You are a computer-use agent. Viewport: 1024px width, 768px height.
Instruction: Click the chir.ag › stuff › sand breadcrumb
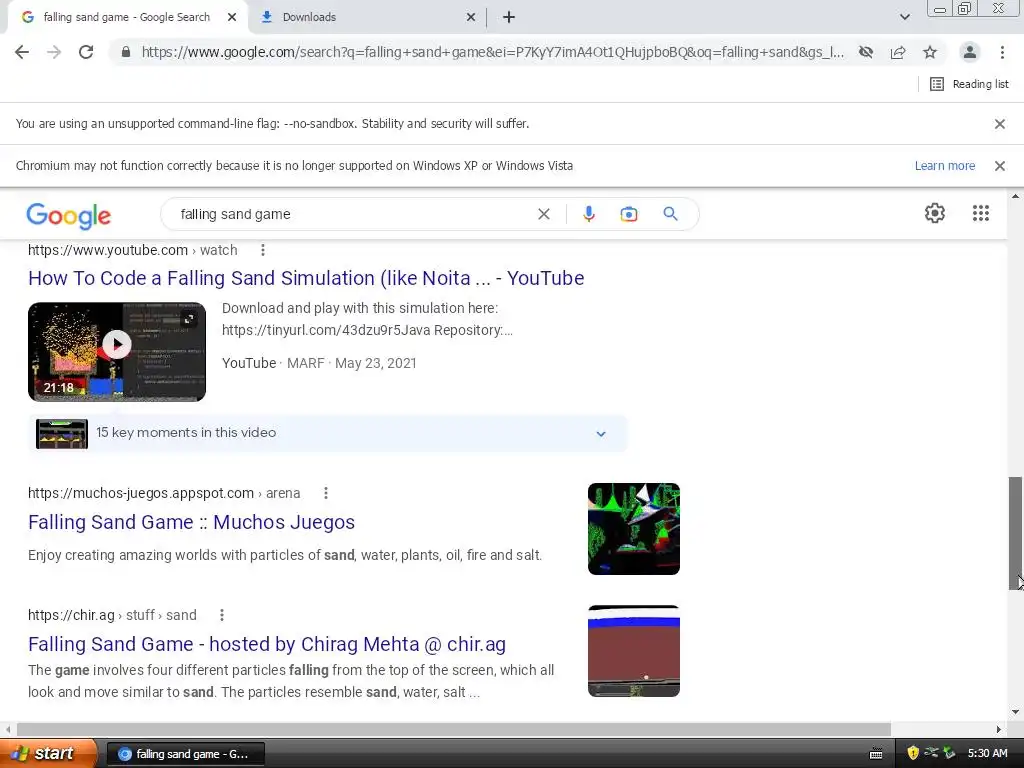[x=112, y=615]
